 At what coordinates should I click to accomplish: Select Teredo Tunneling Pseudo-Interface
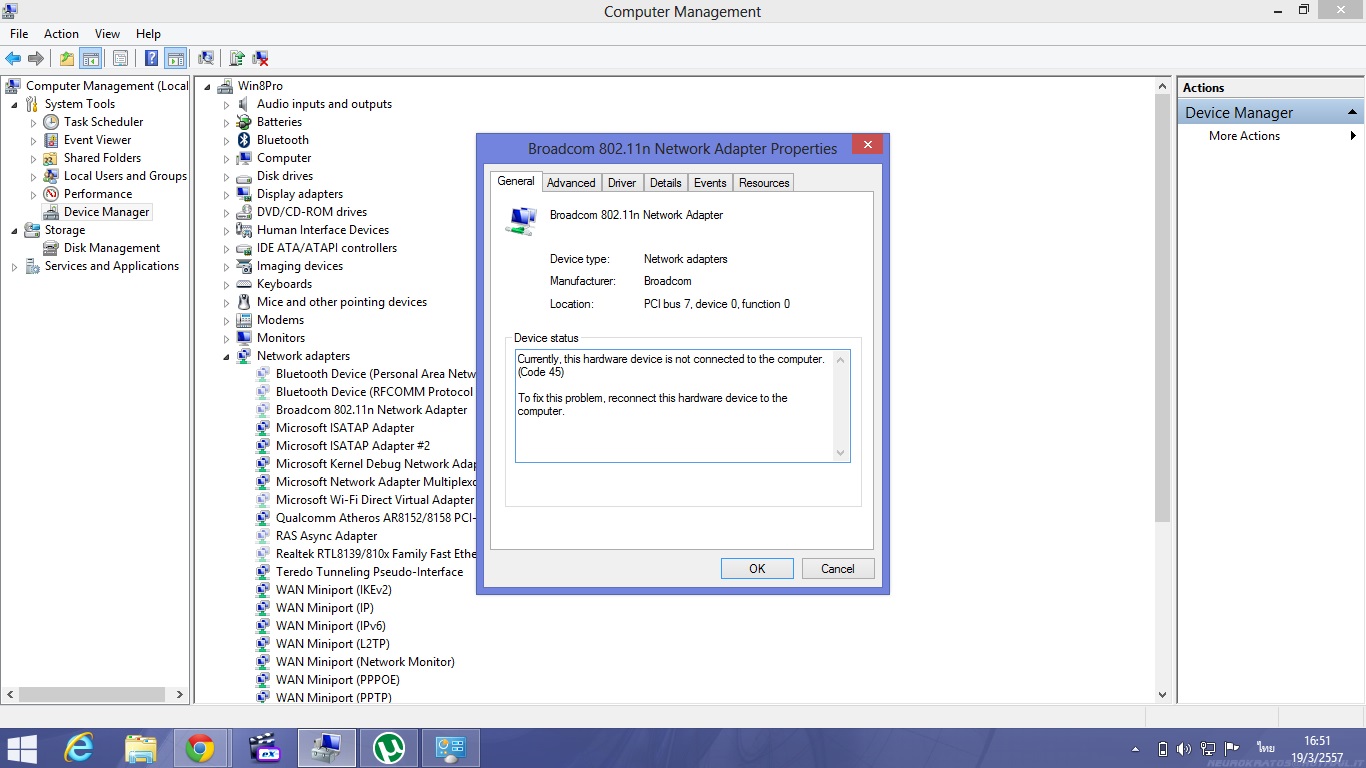(369, 572)
